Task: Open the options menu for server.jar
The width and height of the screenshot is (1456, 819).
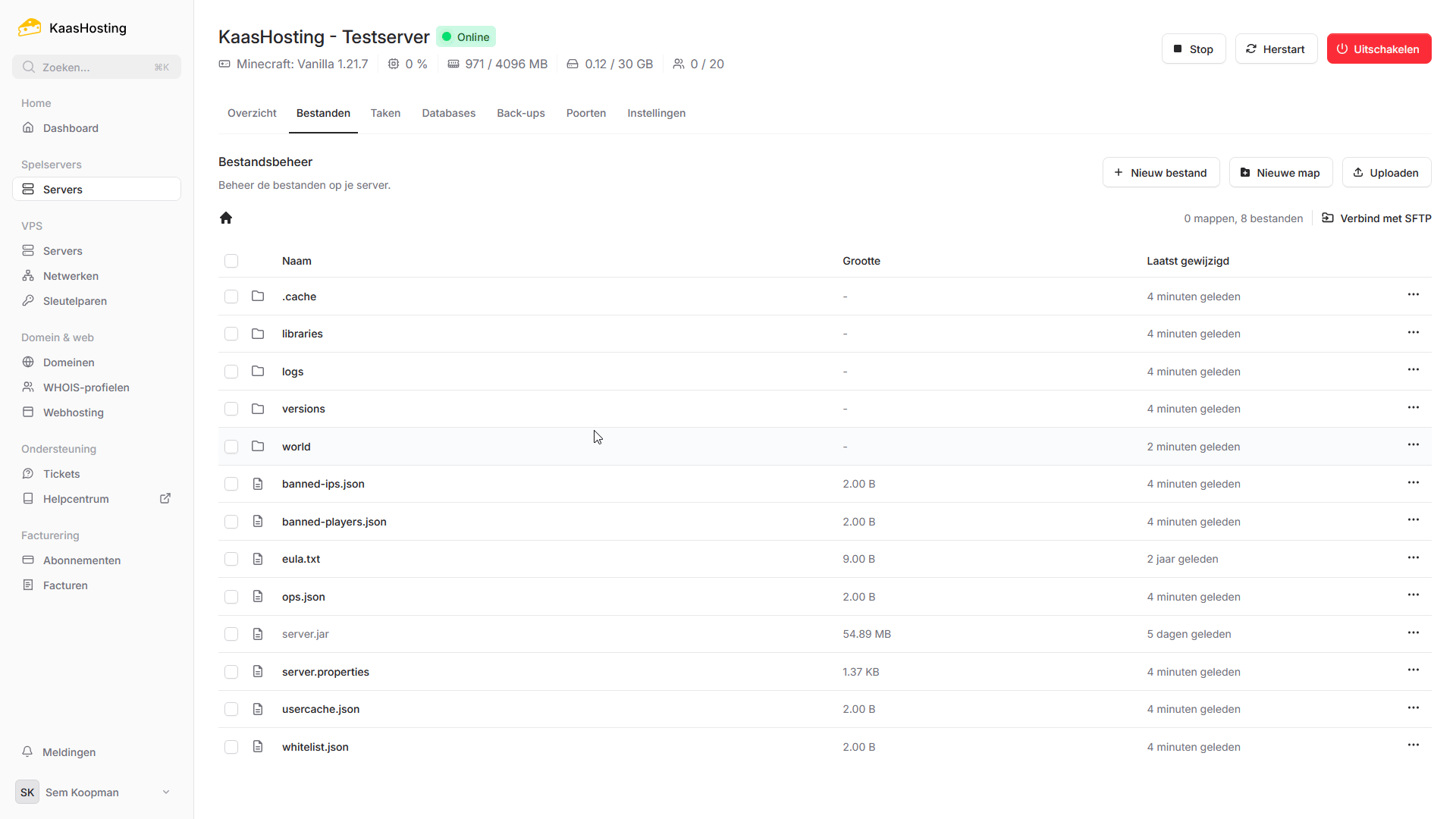Action: (1413, 632)
